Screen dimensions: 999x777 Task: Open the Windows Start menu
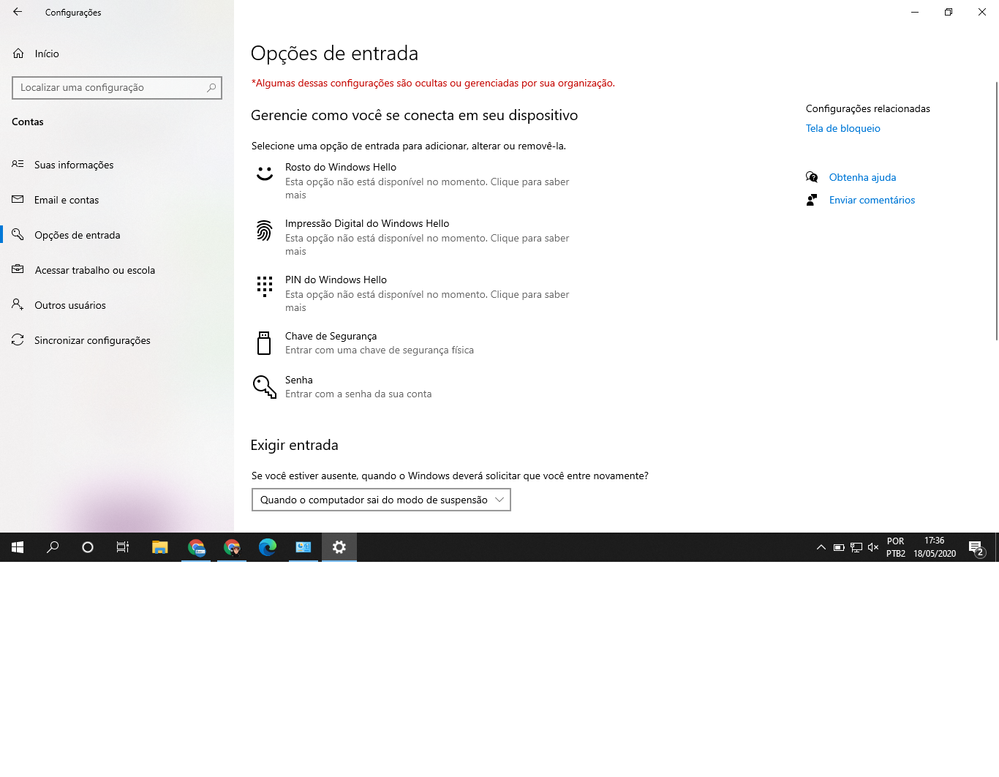[17, 547]
